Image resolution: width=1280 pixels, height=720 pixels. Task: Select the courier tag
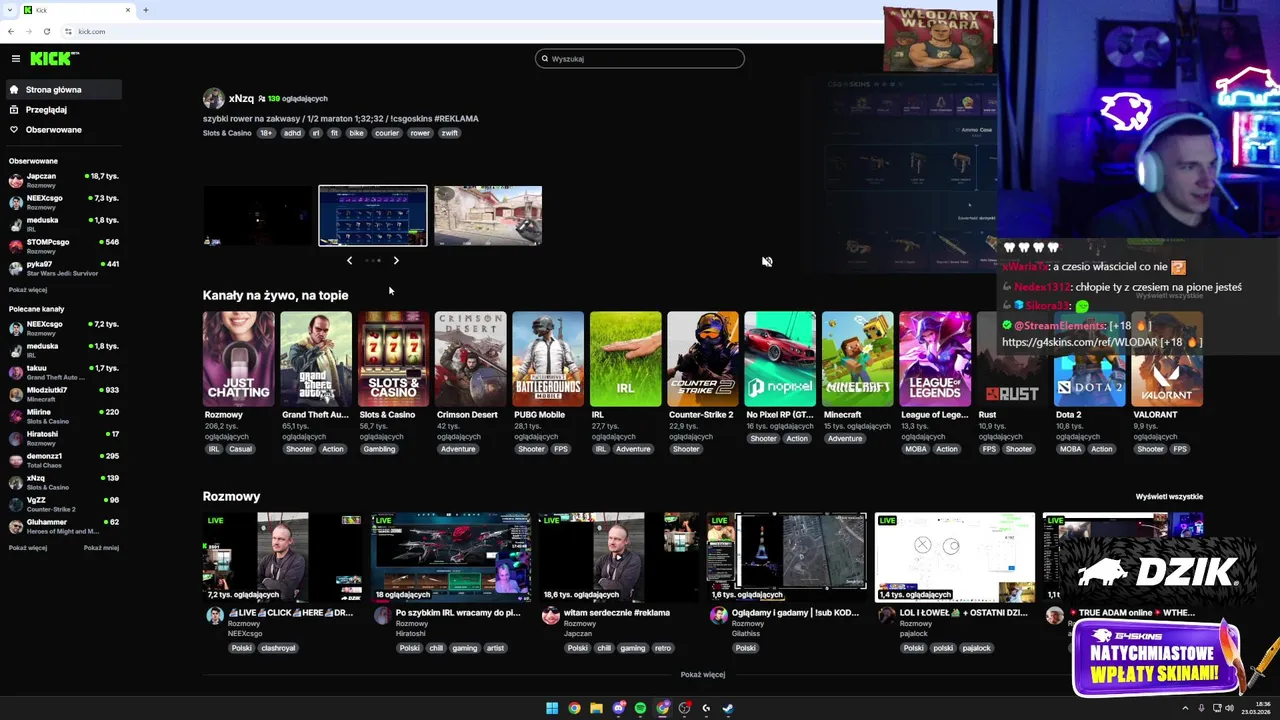pyautogui.click(x=387, y=133)
